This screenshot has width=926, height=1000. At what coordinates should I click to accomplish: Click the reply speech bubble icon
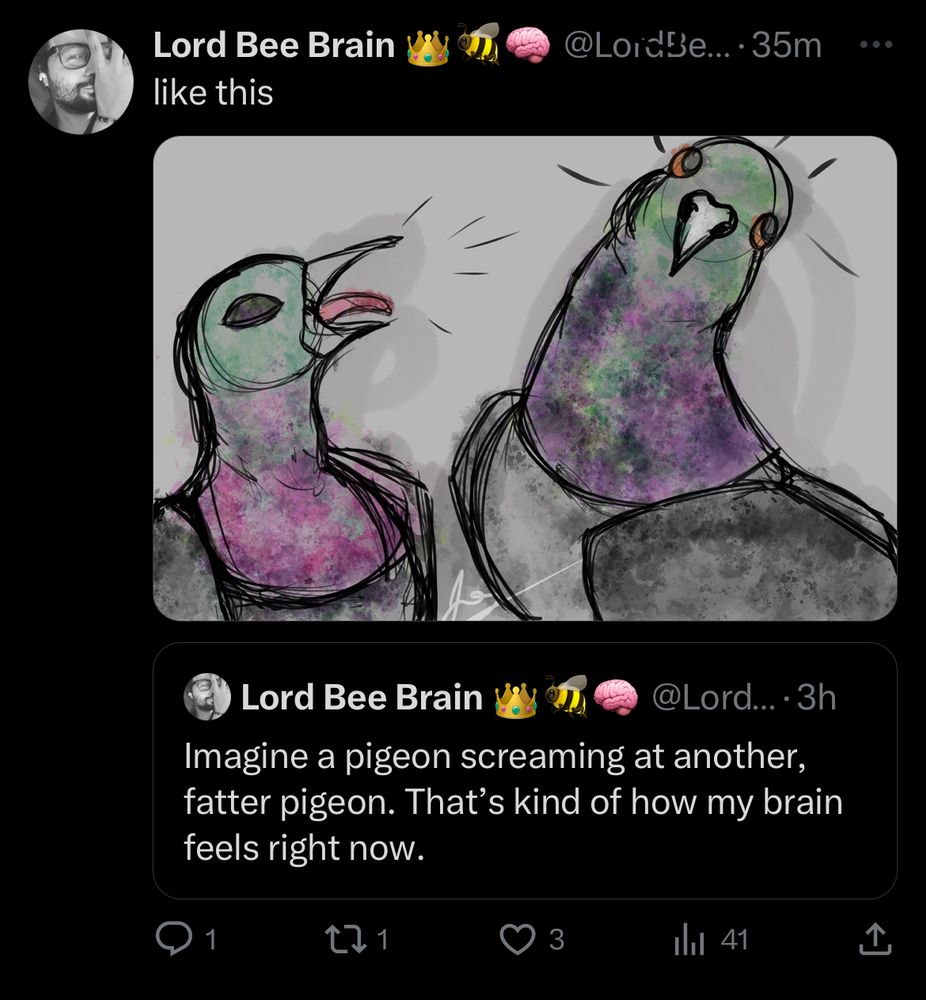(x=174, y=939)
